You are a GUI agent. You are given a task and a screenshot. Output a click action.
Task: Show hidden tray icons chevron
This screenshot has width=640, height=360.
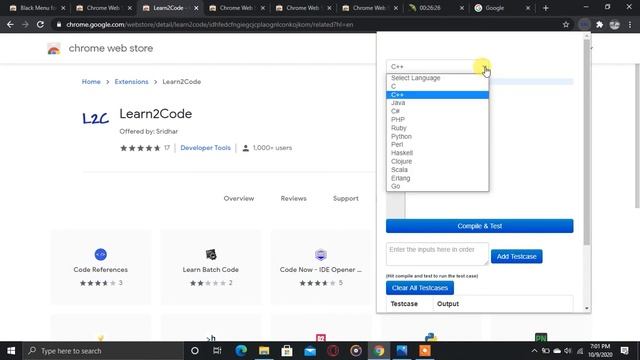point(534,351)
